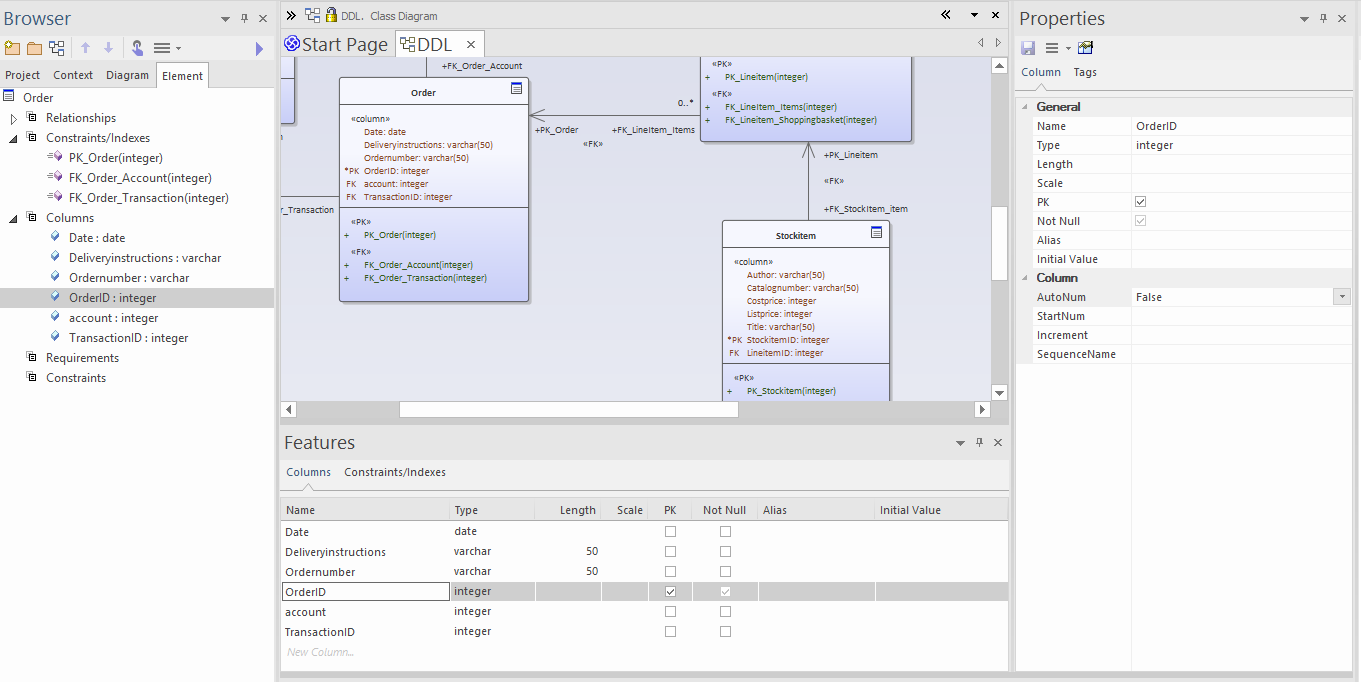
Task: Click the save icon in Properties toolbar
Action: [1028, 48]
